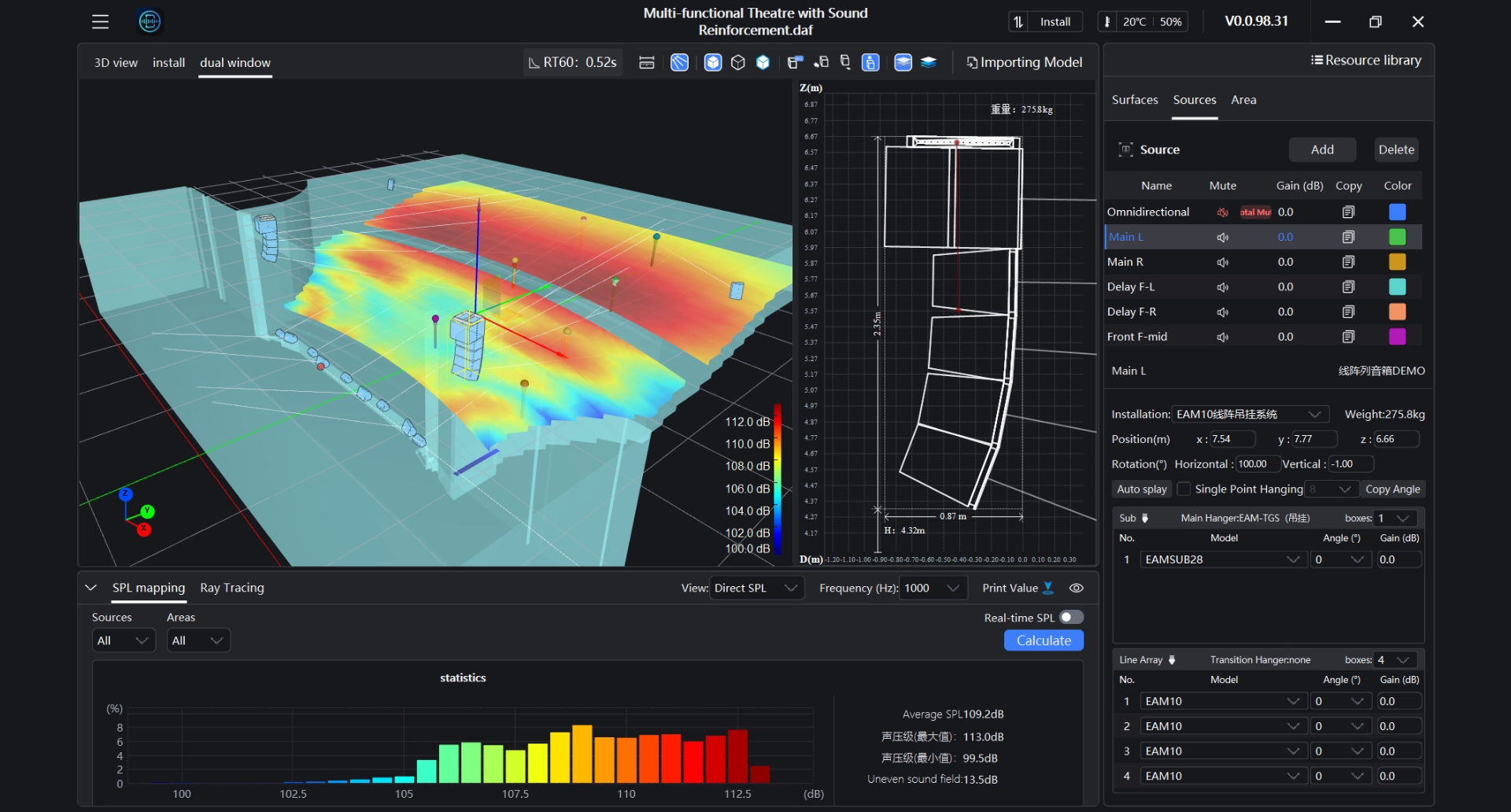Viewport: 1511px width, 812px height.
Task: Mute the Main R source
Action: click(x=1222, y=262)
